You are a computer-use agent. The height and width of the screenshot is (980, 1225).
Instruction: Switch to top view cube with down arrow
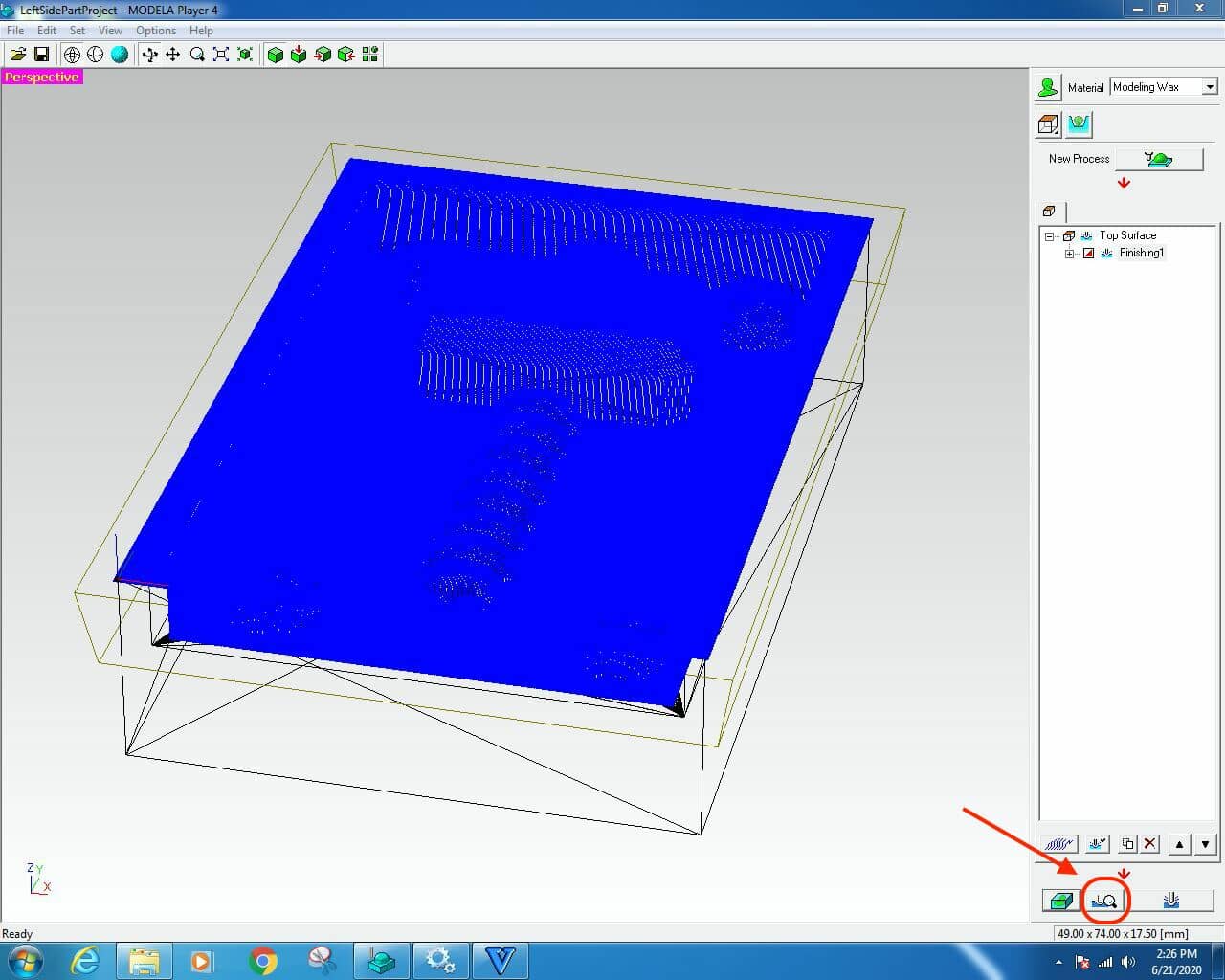[299, 55]
